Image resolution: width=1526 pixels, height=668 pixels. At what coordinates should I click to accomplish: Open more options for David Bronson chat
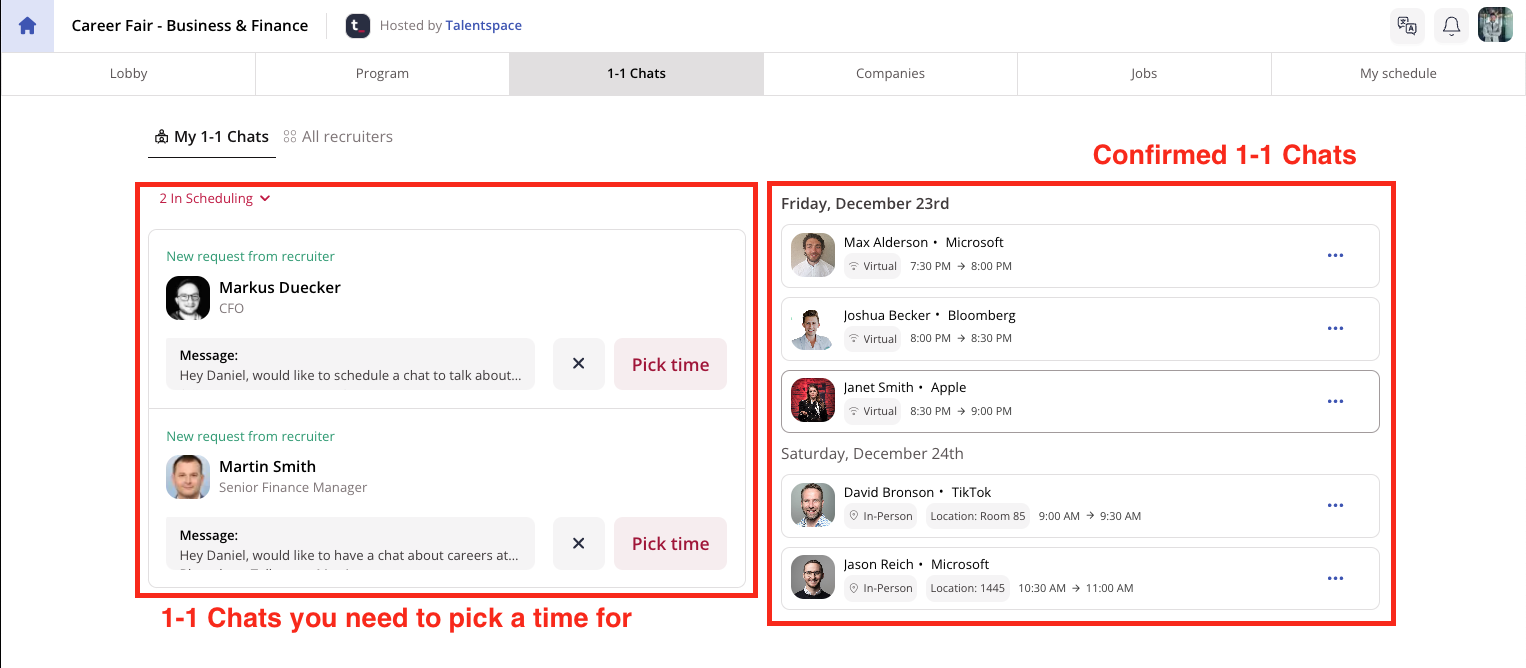1335,505
